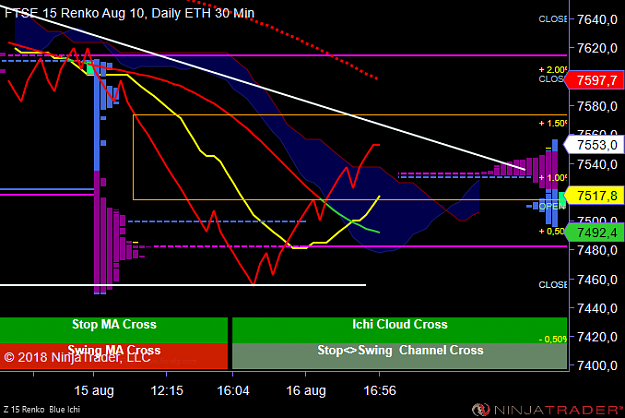The width and height of the screenshot is (625, 418).
Task: Click the 7620,0 price axis label
Action: point(597,48)
